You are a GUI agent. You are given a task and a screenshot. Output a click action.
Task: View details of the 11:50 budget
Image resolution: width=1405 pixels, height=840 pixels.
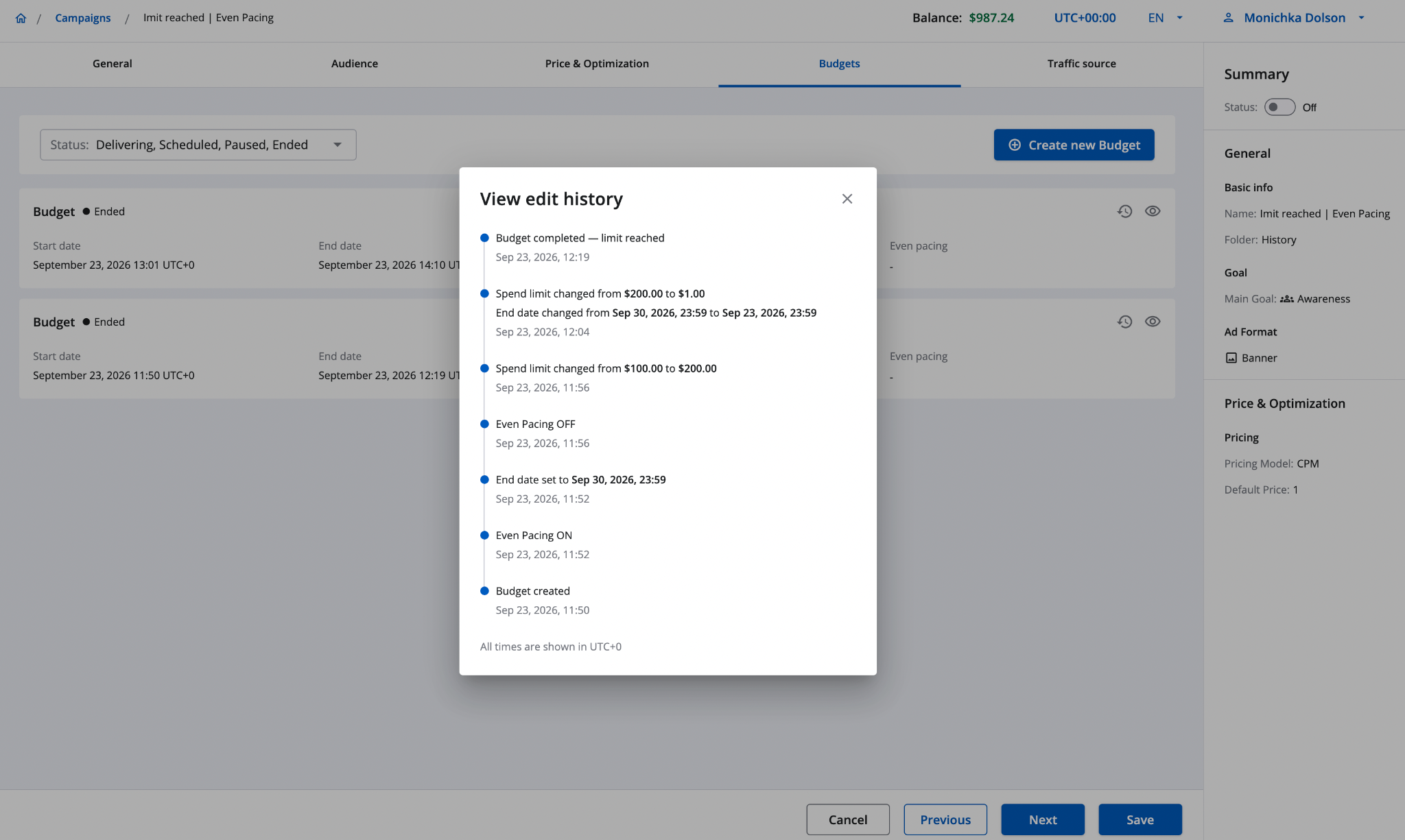pos(1153,322)
